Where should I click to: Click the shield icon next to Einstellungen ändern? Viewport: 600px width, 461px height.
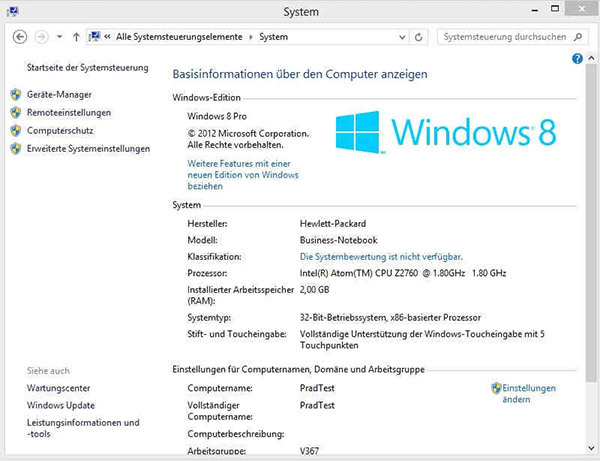pyautogui.click(x=496, y=388)
